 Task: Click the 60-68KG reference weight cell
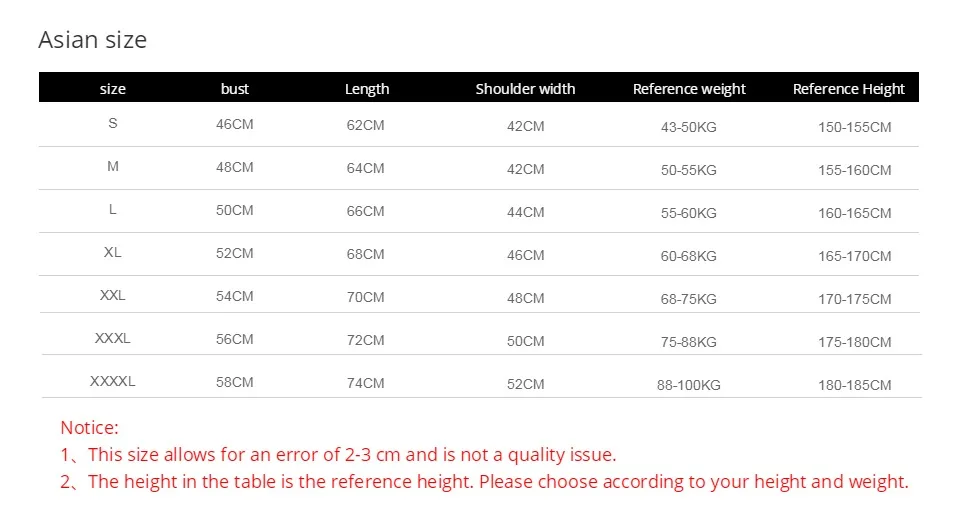pyautogui.click(x=689, y=256)
